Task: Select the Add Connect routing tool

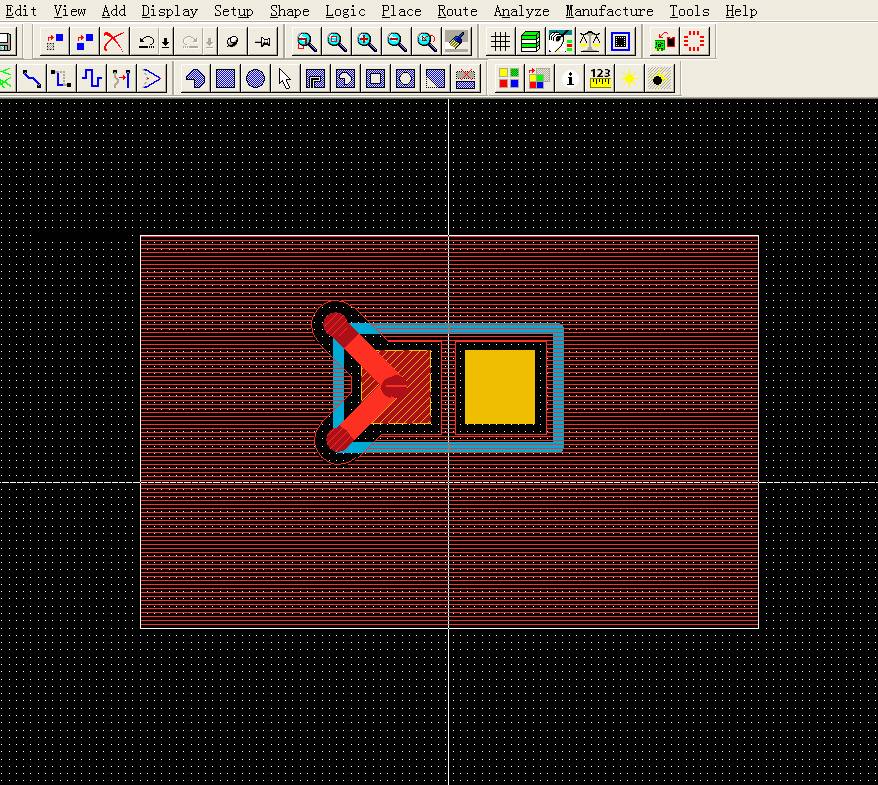Action: coord(31,78)
